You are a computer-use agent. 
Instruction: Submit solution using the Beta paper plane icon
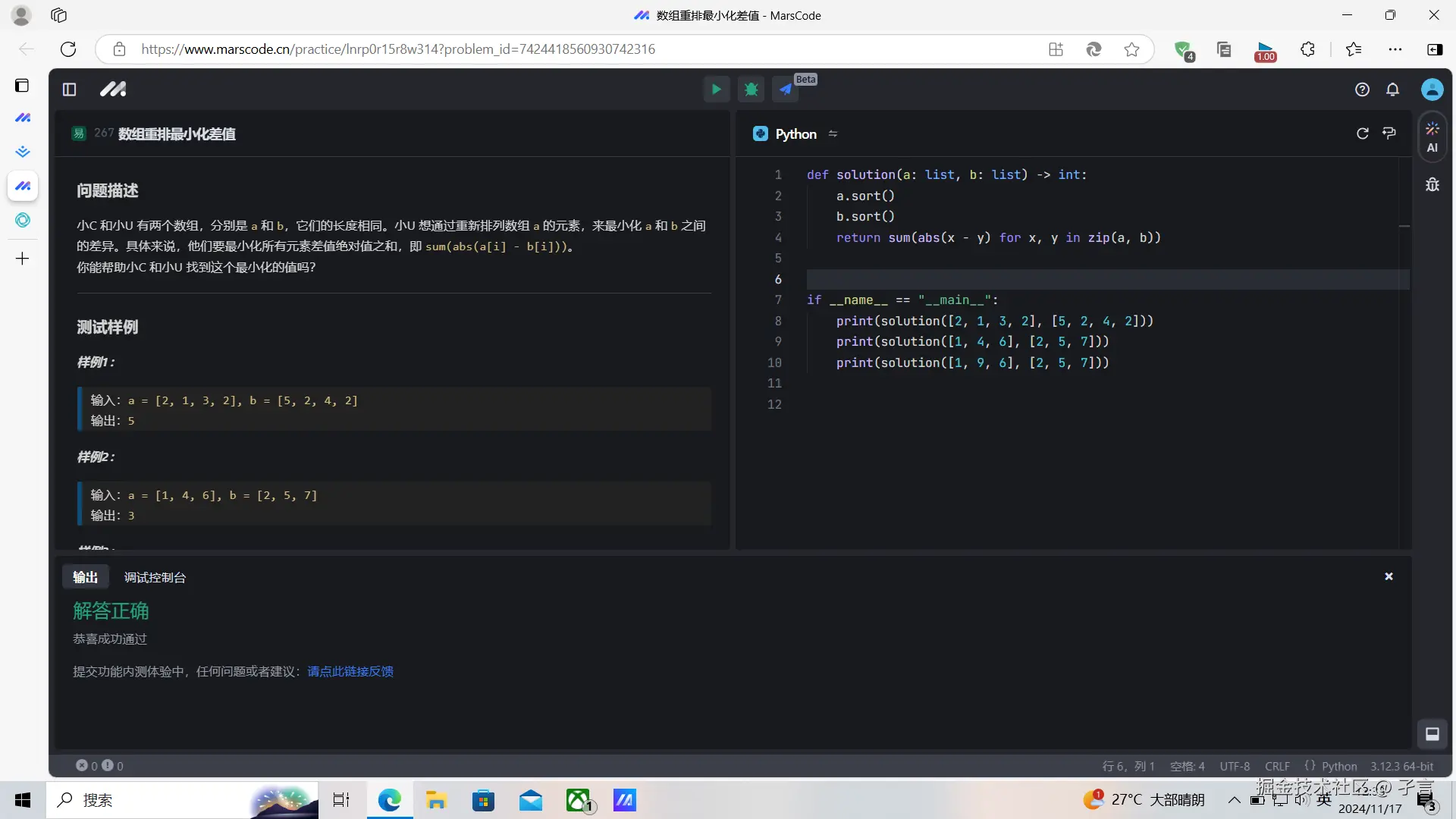pyautogui.click(x=786, y=89)
